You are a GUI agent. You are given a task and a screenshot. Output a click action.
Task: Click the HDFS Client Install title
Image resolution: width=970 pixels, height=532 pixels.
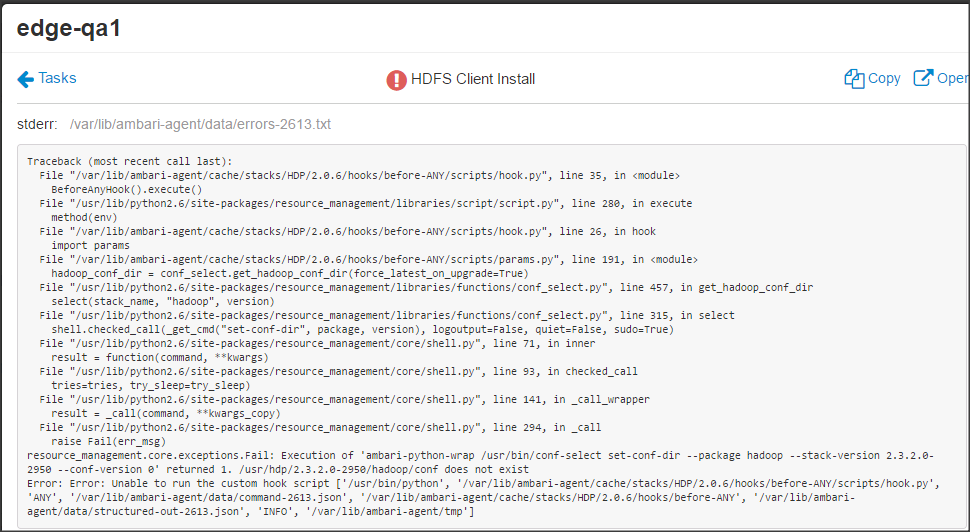[x=473, y=79]
